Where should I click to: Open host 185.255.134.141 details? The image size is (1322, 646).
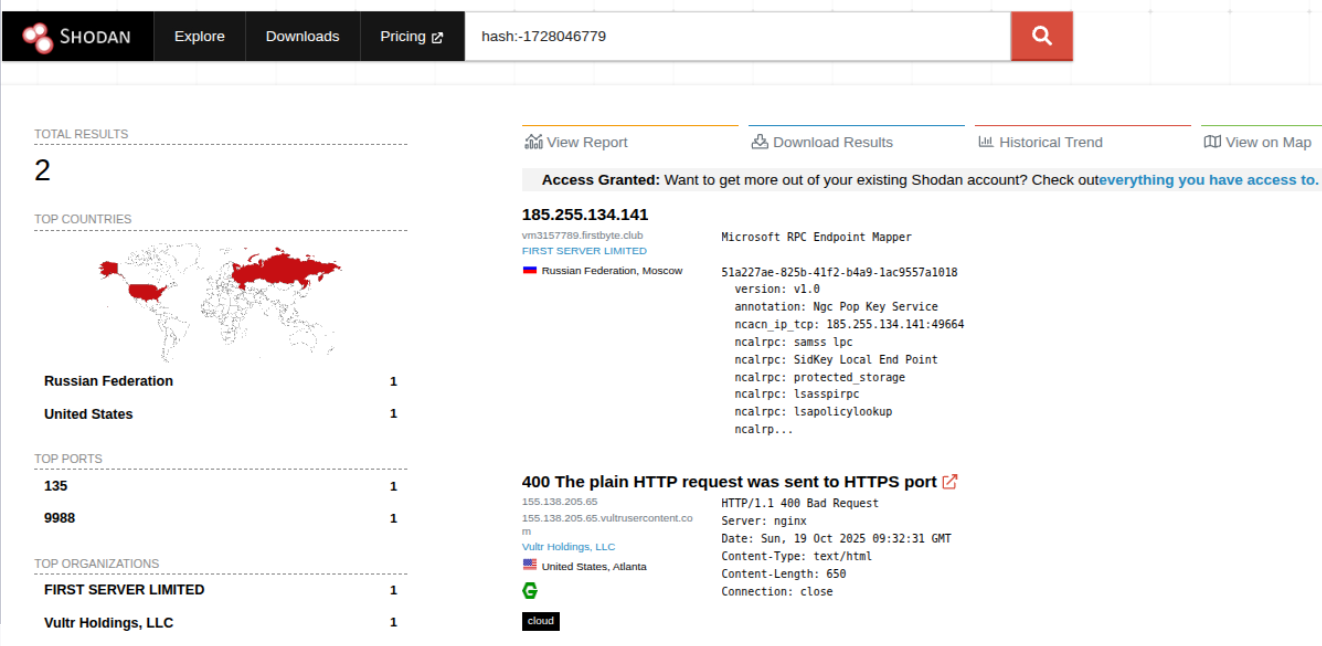pos(585,215)
